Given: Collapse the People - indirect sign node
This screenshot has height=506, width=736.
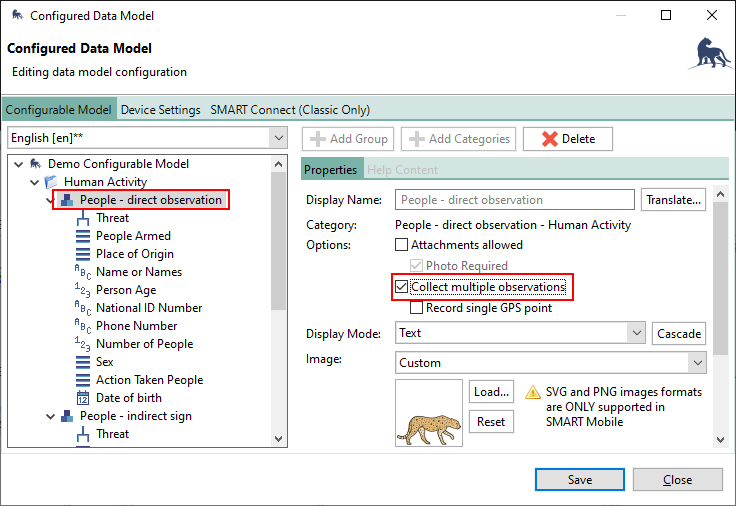Looking at the screenshot, I should click(51, 416).
